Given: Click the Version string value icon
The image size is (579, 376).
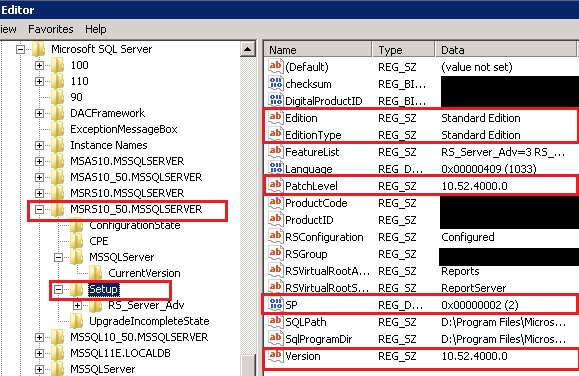Looking at the screenshot, I should click(x=275, y=355).
